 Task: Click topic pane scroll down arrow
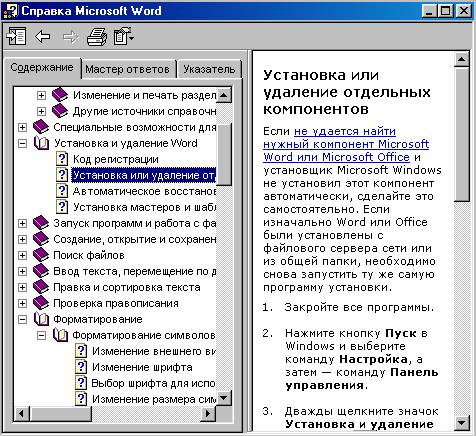tap(462, 423)
